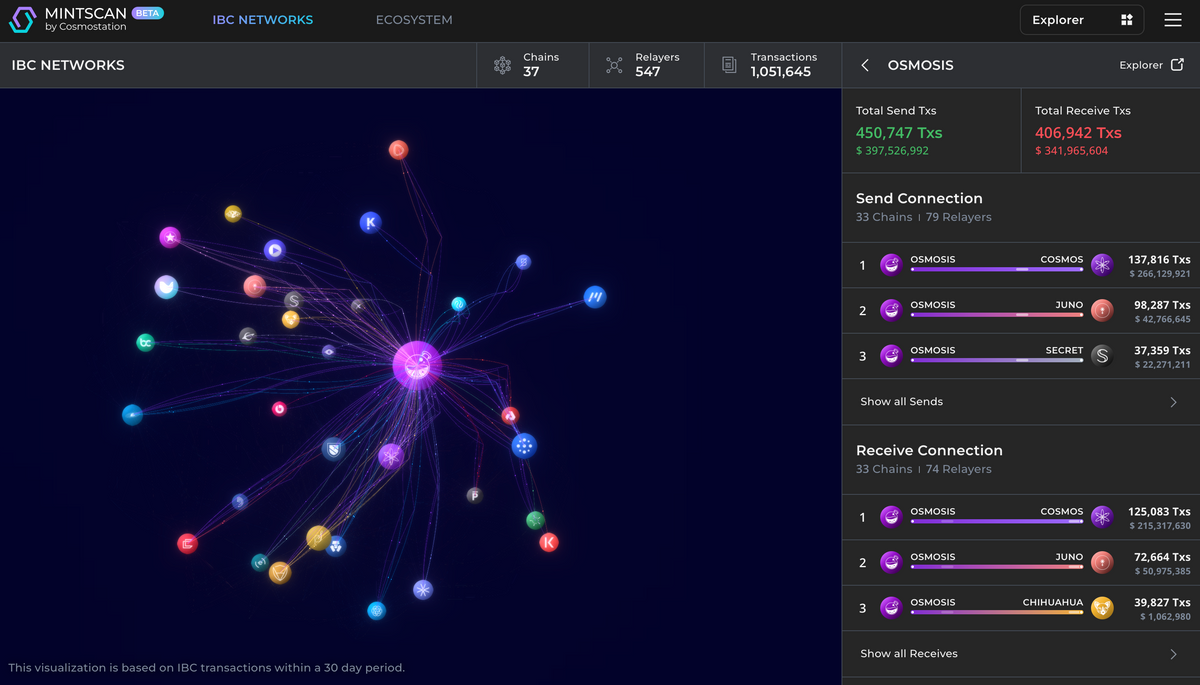Click the Osmosis-Juno send connection bar
The image size is (1200, 685).
point(996,314)
